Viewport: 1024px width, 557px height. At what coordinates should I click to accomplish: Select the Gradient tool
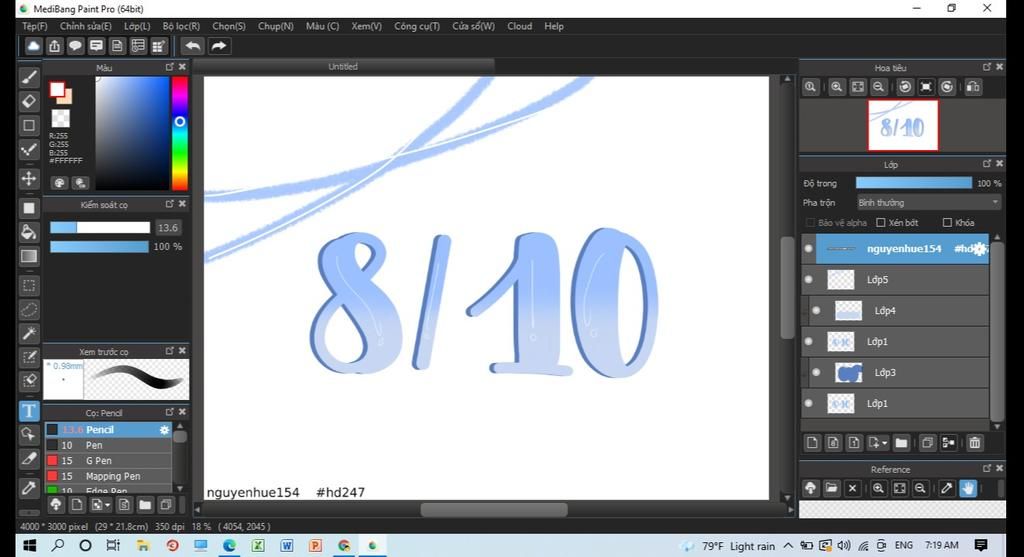(x=29, y=256)
